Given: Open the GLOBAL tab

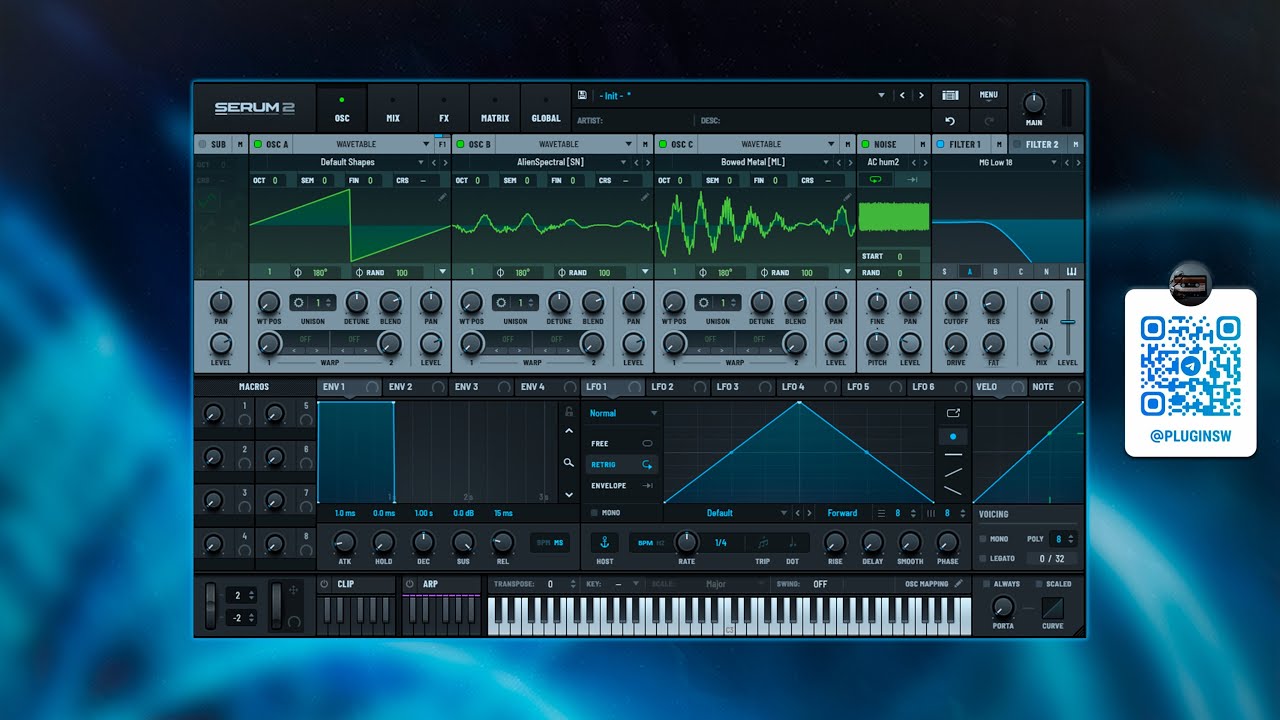Looking at the screenshot, I should click(546, 110).
